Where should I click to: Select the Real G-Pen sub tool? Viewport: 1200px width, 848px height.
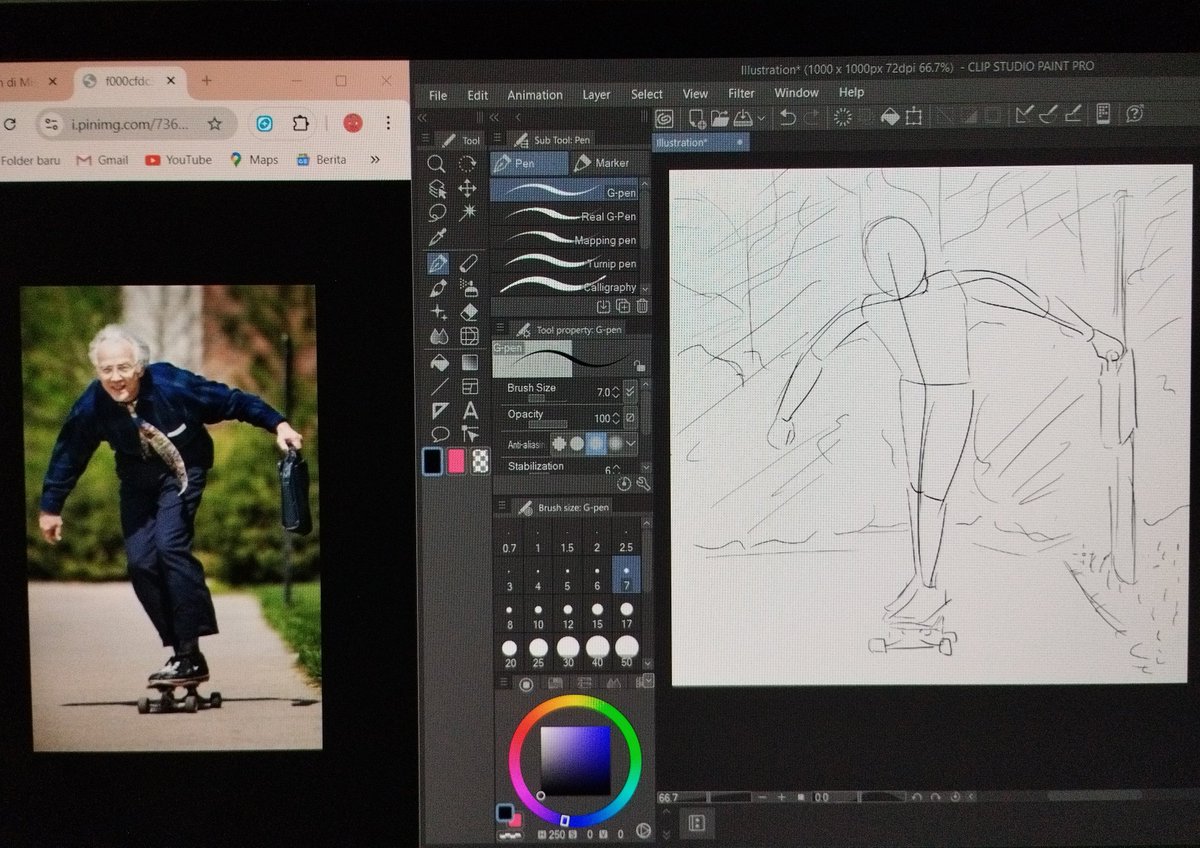564,215
